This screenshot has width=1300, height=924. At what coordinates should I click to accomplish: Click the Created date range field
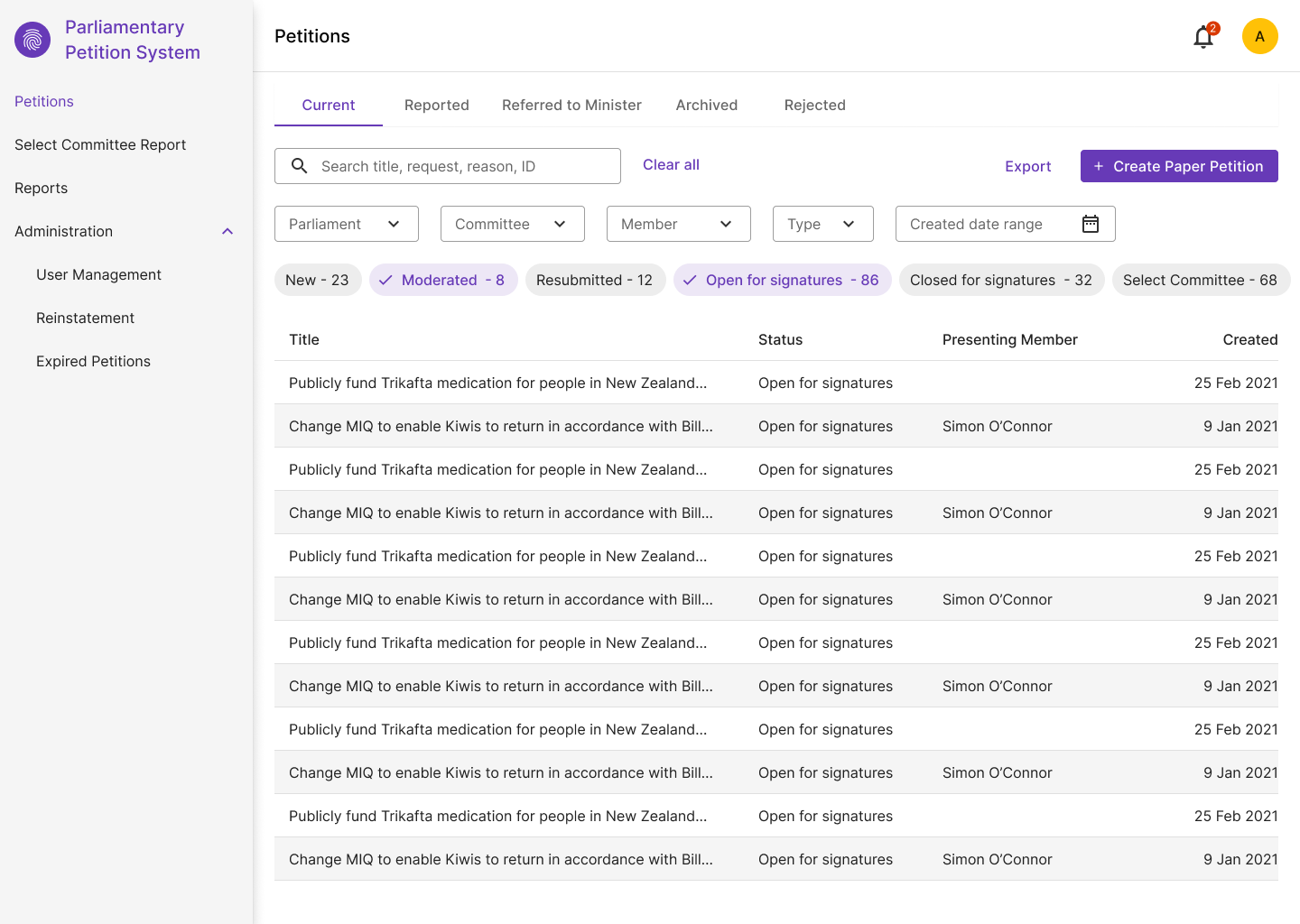(1006, 224)
